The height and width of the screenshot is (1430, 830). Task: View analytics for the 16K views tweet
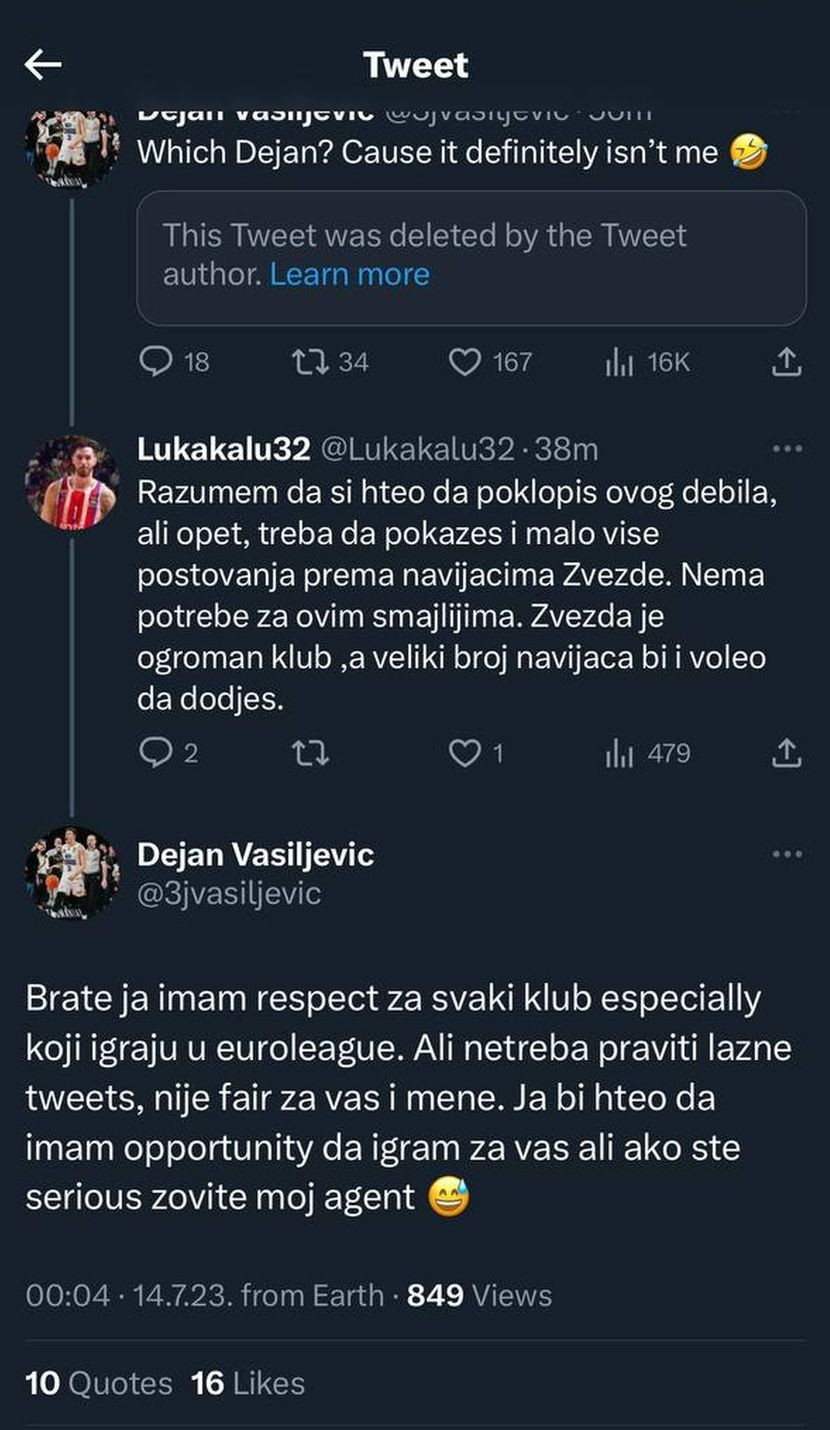[620, 361]
